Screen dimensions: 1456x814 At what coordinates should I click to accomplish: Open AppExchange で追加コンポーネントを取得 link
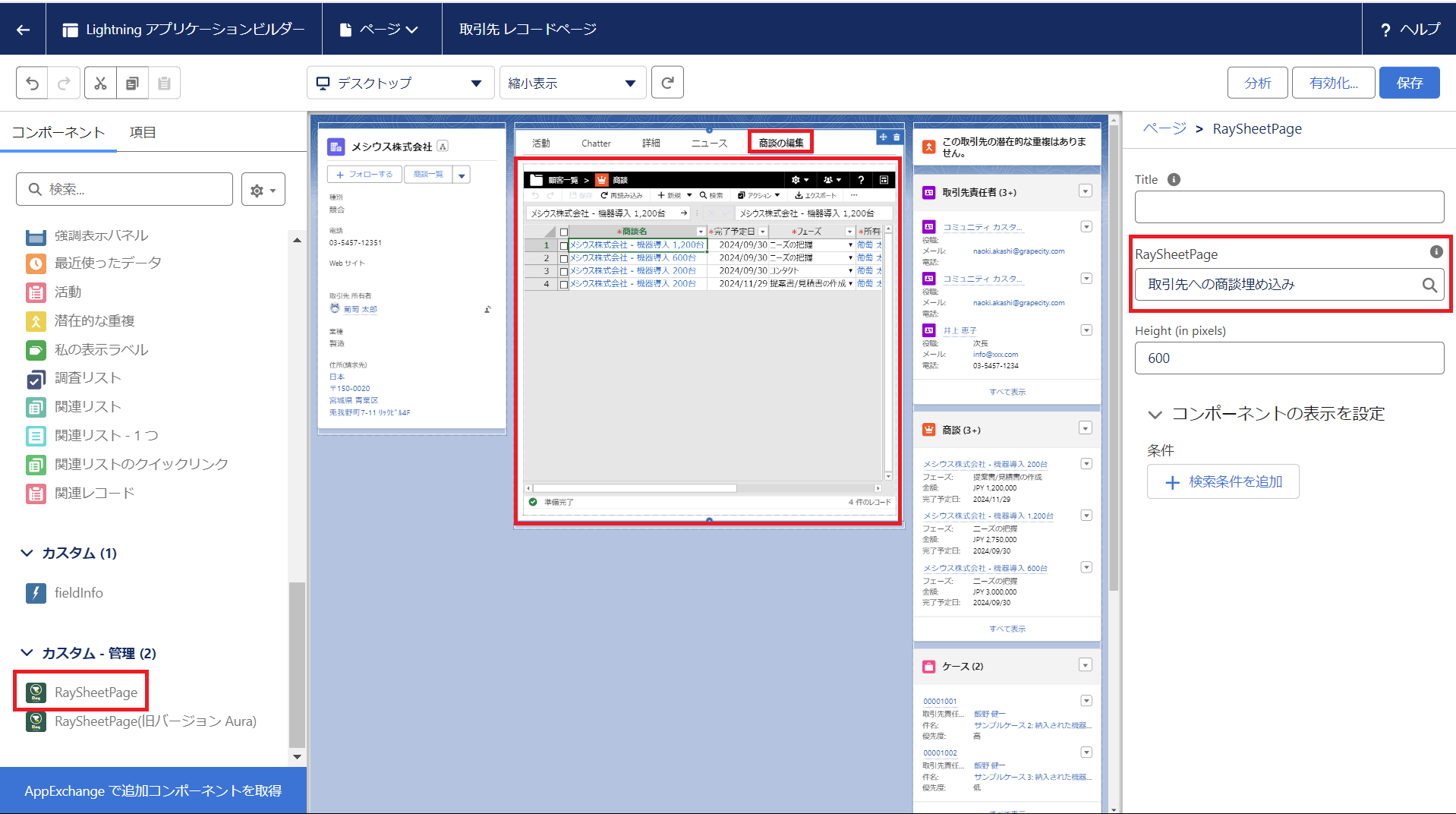point(153,790)
